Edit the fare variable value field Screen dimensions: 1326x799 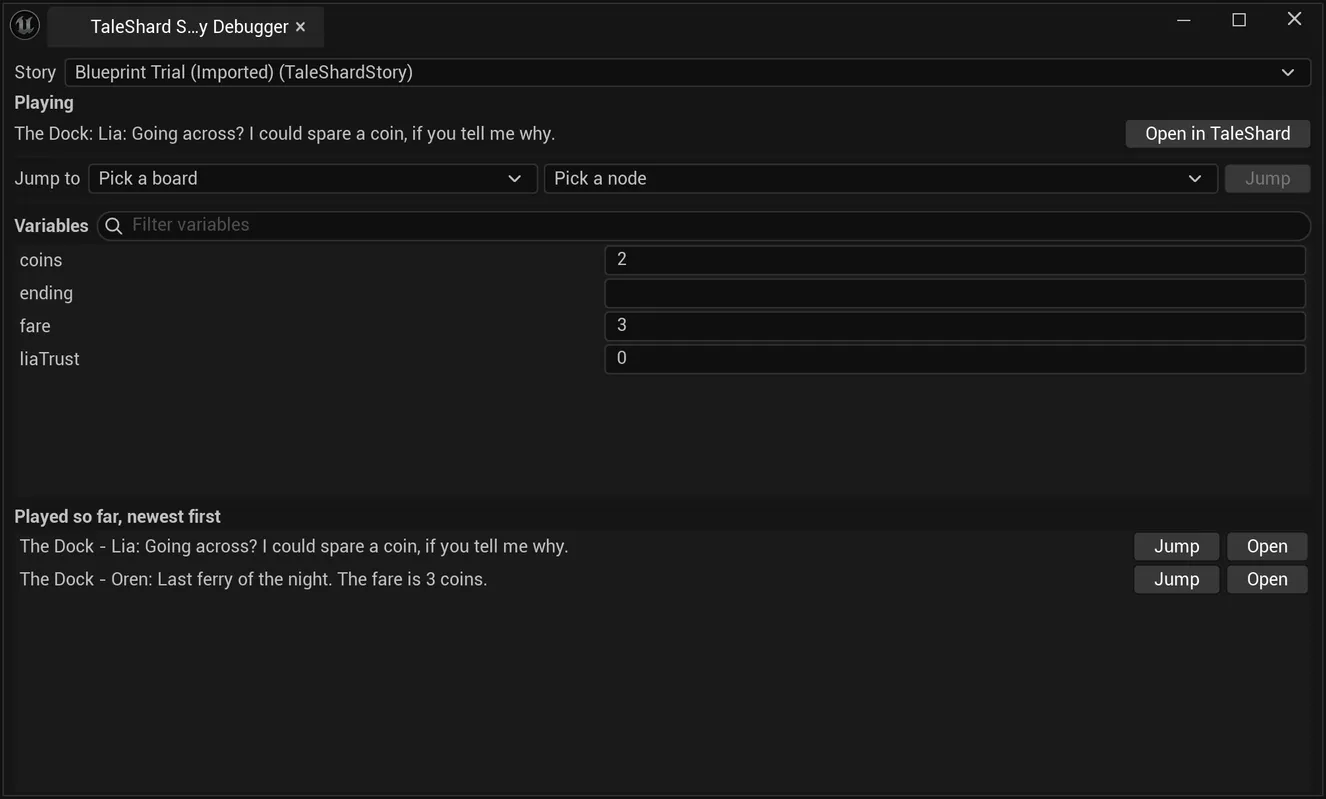point(955,325)
